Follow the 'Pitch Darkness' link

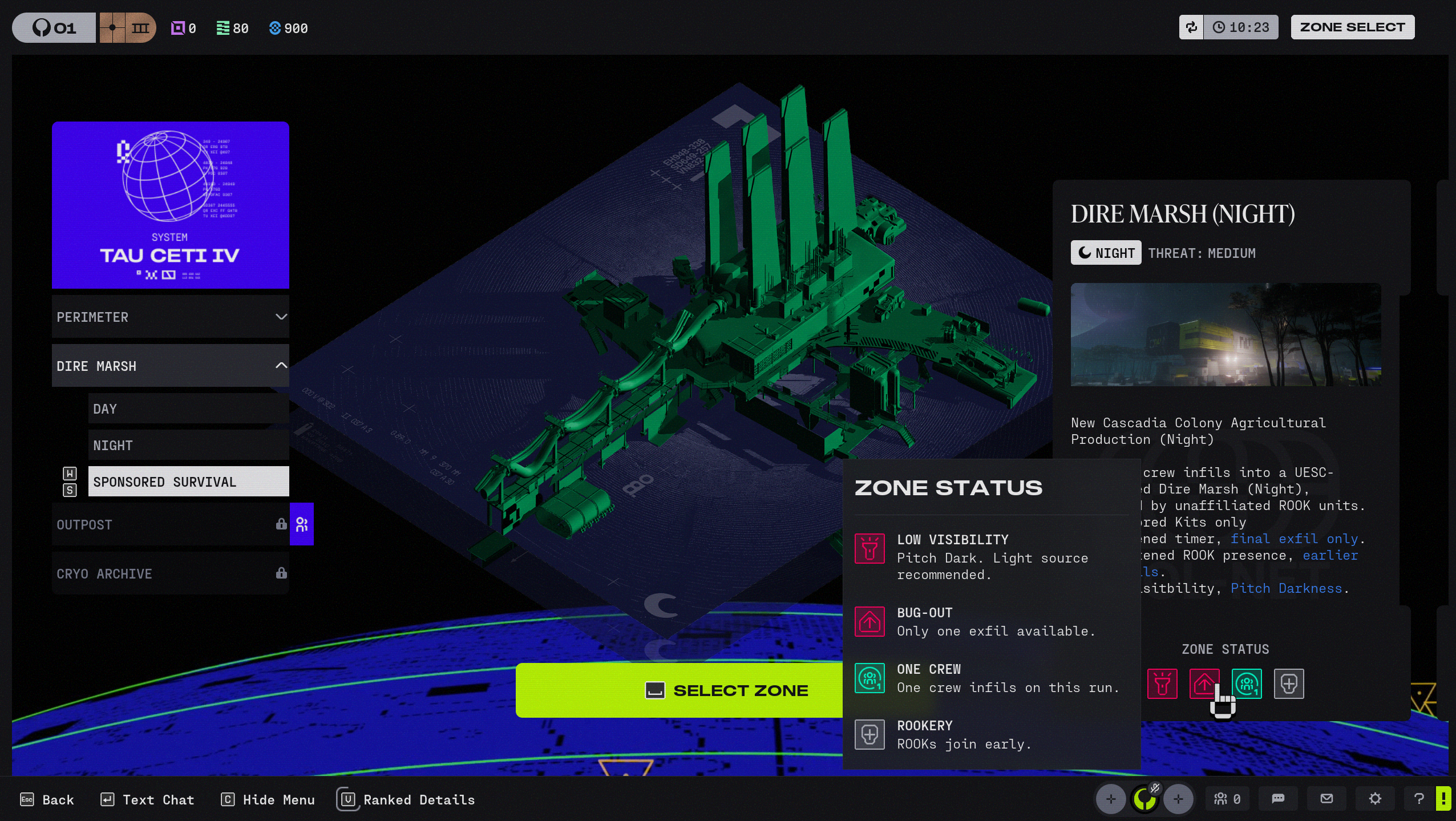pyautogui.click(x=1286, y=588)
